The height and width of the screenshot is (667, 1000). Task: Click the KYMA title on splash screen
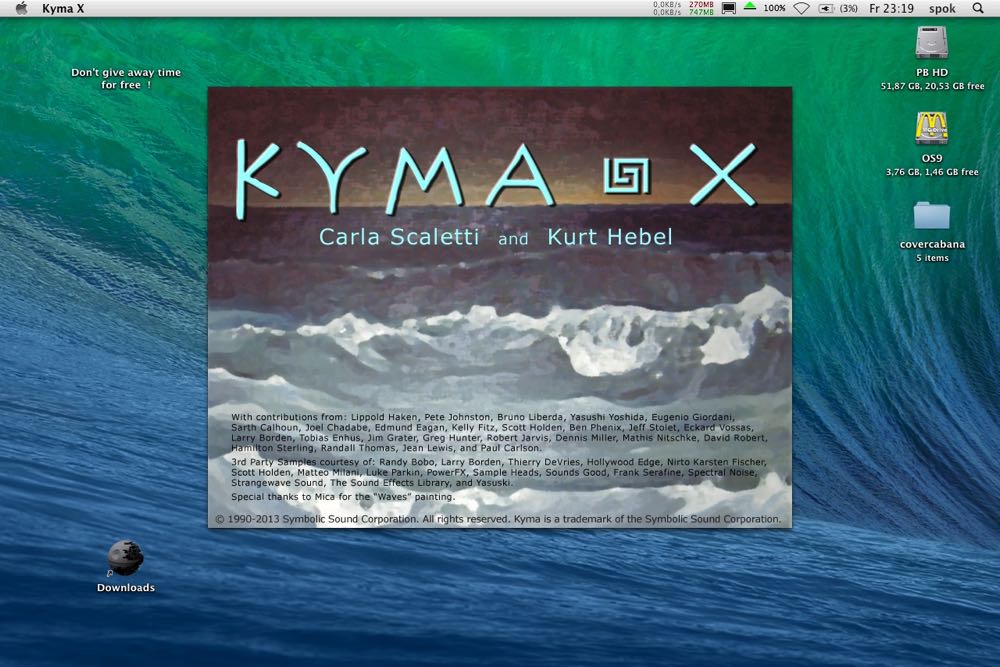[394, 179]
